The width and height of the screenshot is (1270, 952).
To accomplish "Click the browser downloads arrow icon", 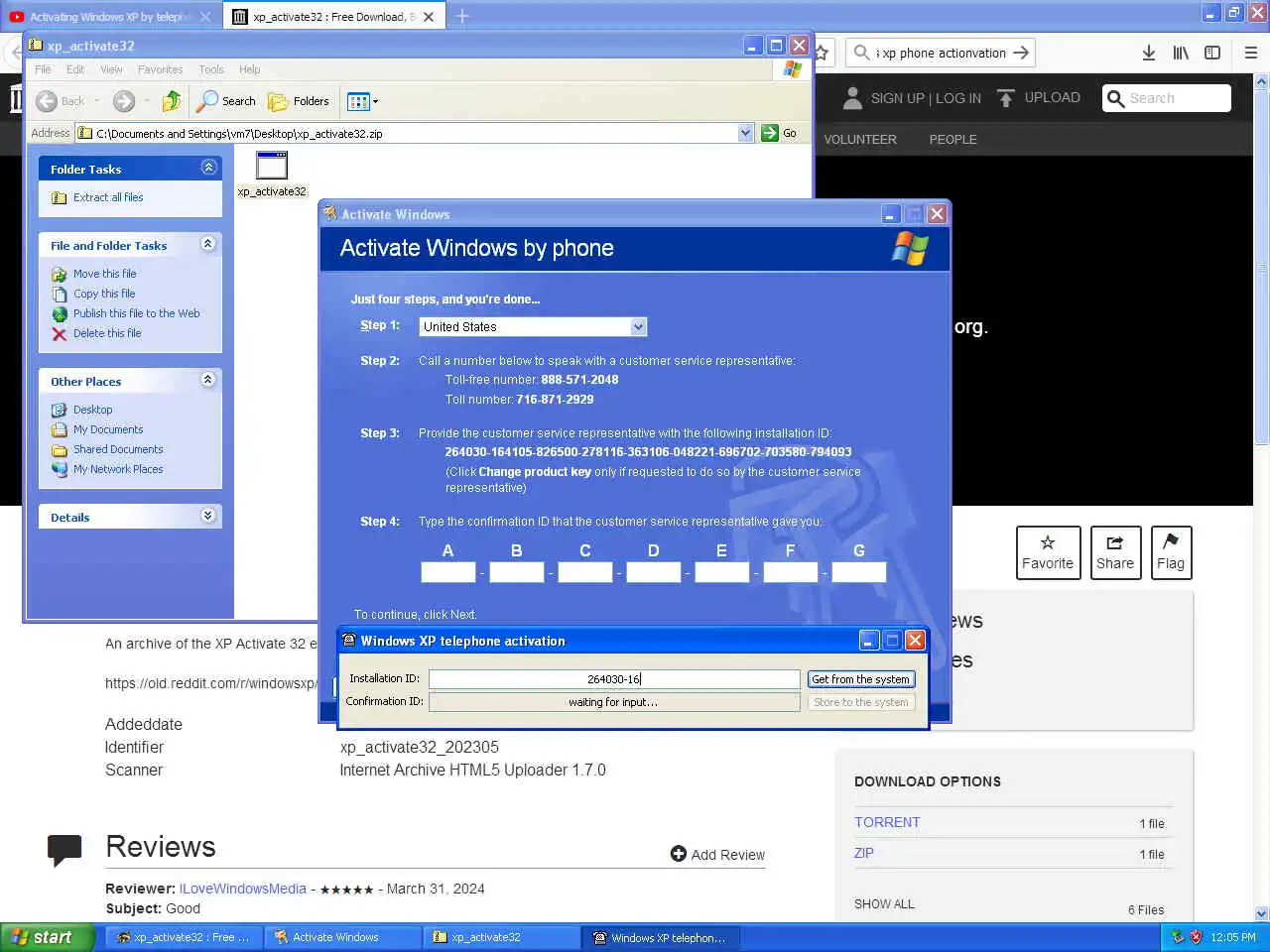I will point(1149,54).
